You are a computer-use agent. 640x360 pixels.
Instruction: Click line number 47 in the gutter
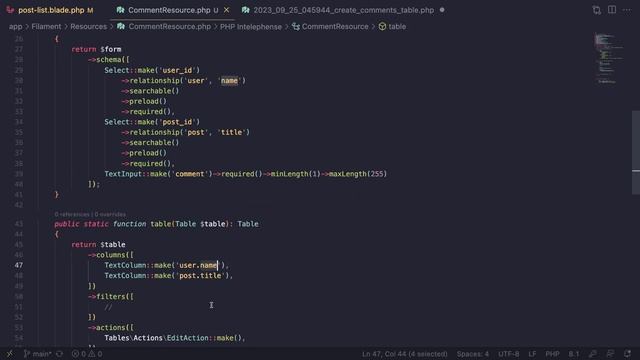tap(19, 265)
